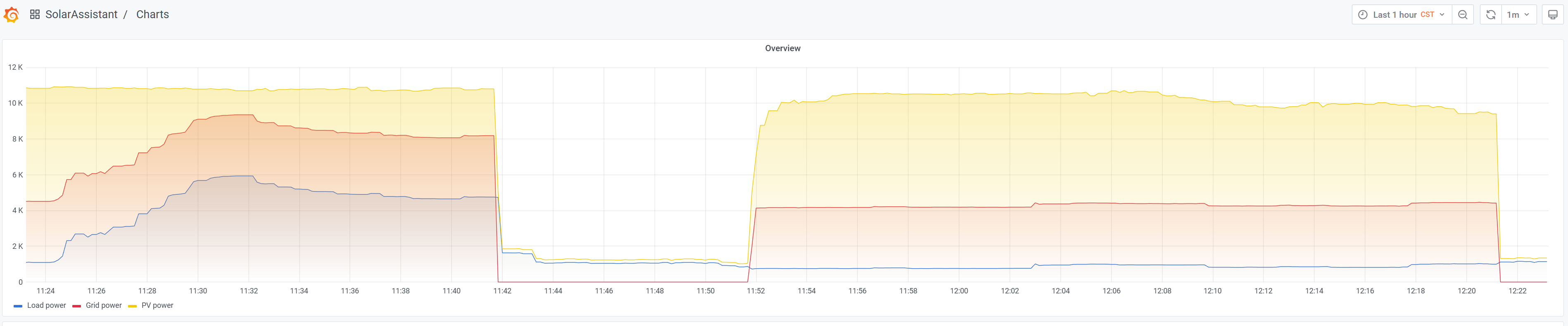The width and height of the screenshot is (1568, 326).
Task: Open the Last 1 hour time range picker
Action: point(1394,14)
